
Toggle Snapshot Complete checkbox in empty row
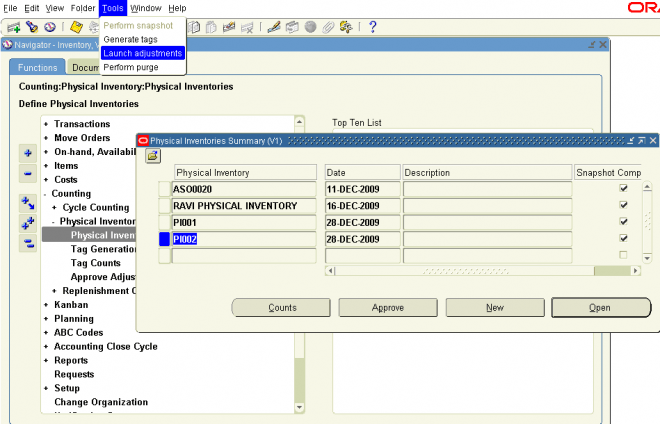coord(623,255)
